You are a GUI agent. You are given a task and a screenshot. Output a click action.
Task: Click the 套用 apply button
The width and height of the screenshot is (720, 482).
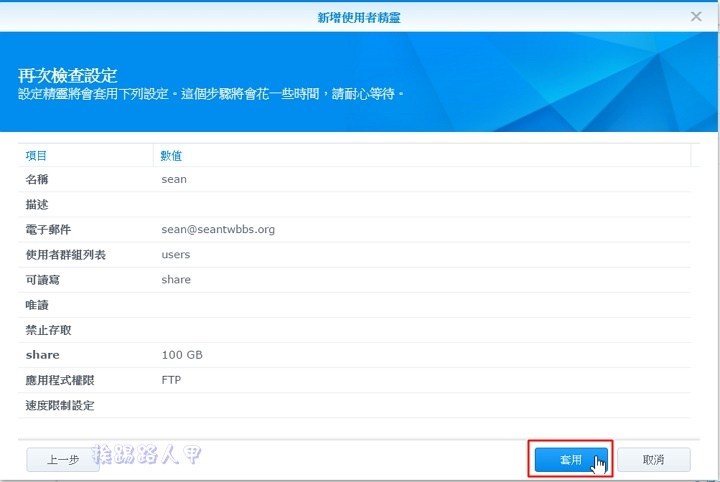[x=571, y=460]
